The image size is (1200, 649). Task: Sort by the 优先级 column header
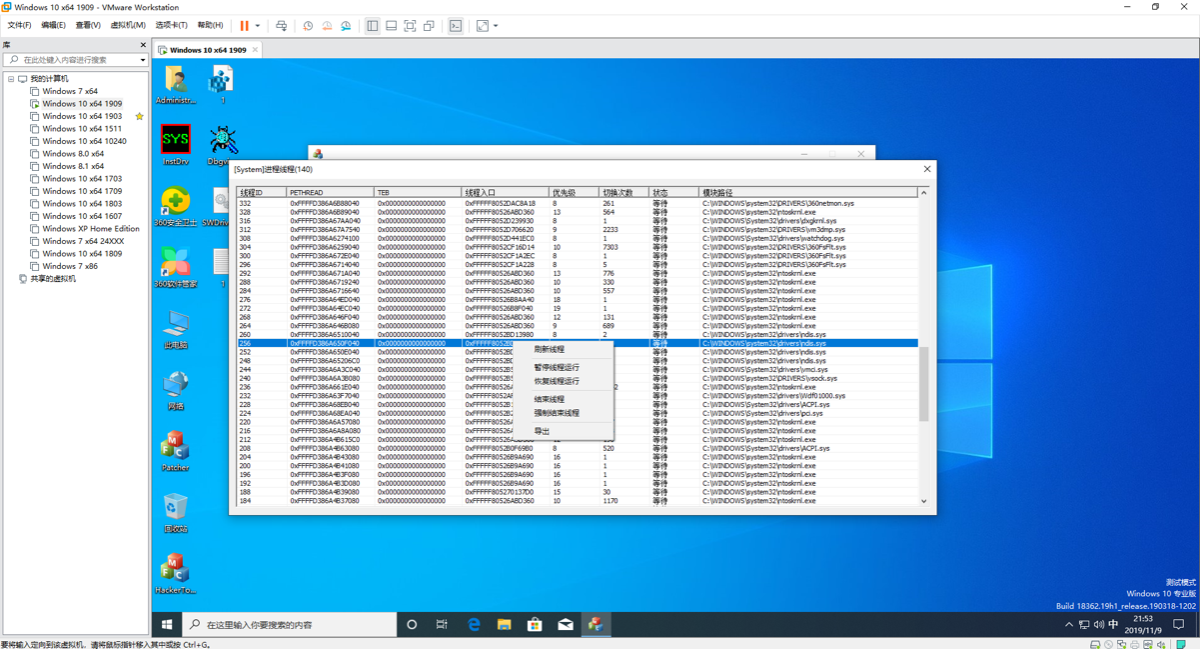click(574, 192)
